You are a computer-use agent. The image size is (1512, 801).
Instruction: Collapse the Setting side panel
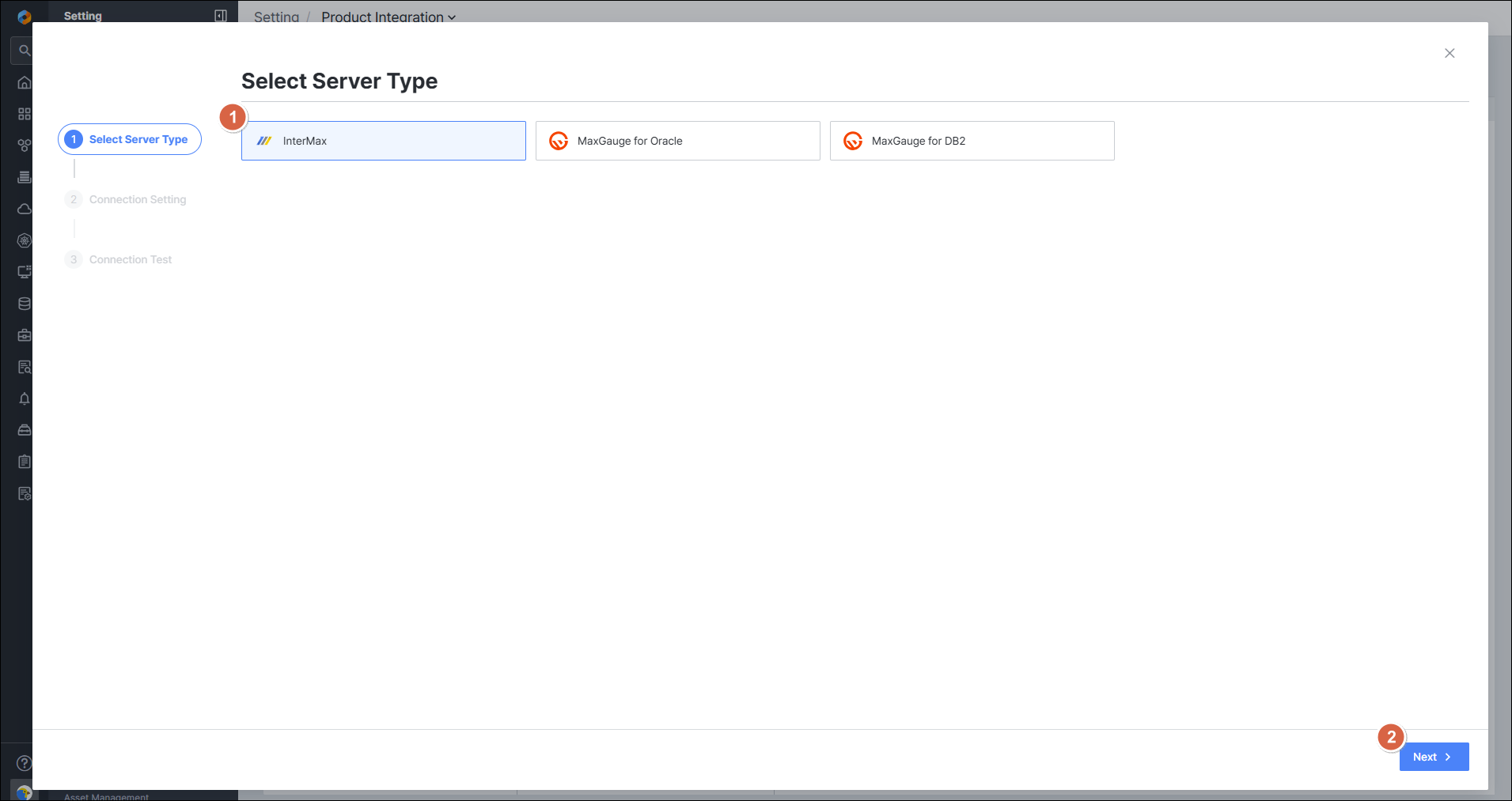click(221, 16)
